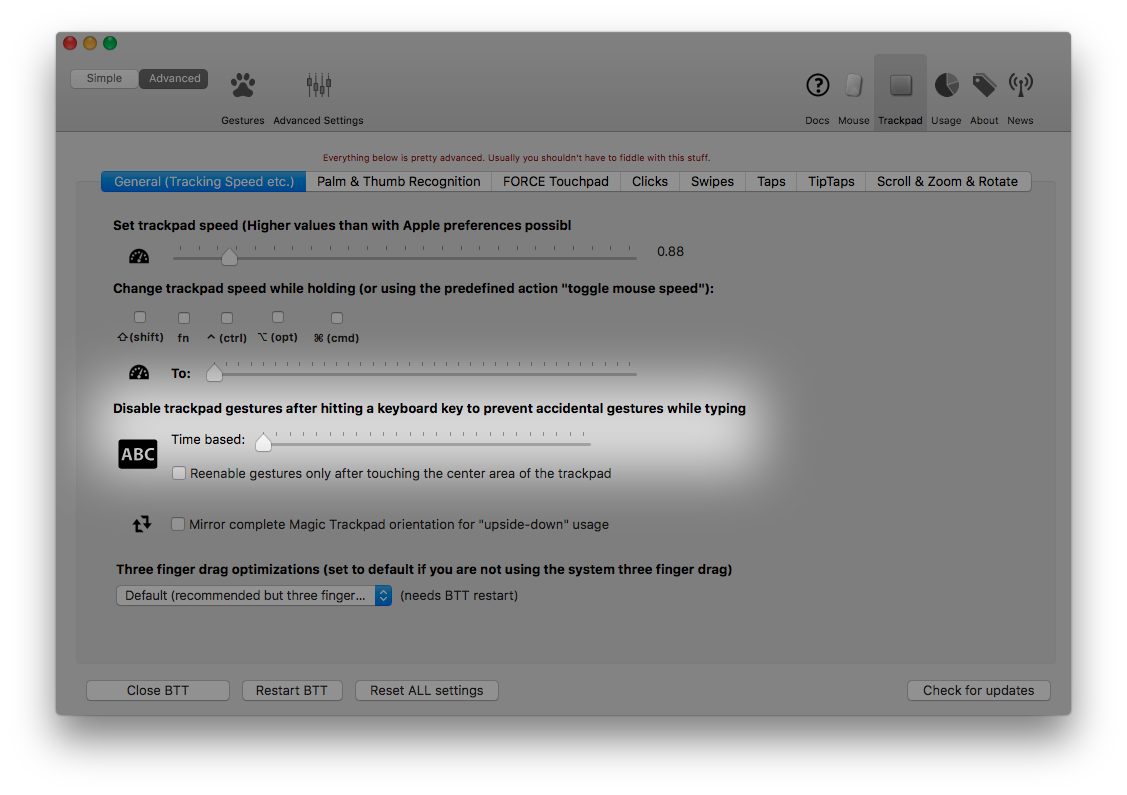Switch to Advanced mode
The image size is (1127, 795).
click(174, 78)
